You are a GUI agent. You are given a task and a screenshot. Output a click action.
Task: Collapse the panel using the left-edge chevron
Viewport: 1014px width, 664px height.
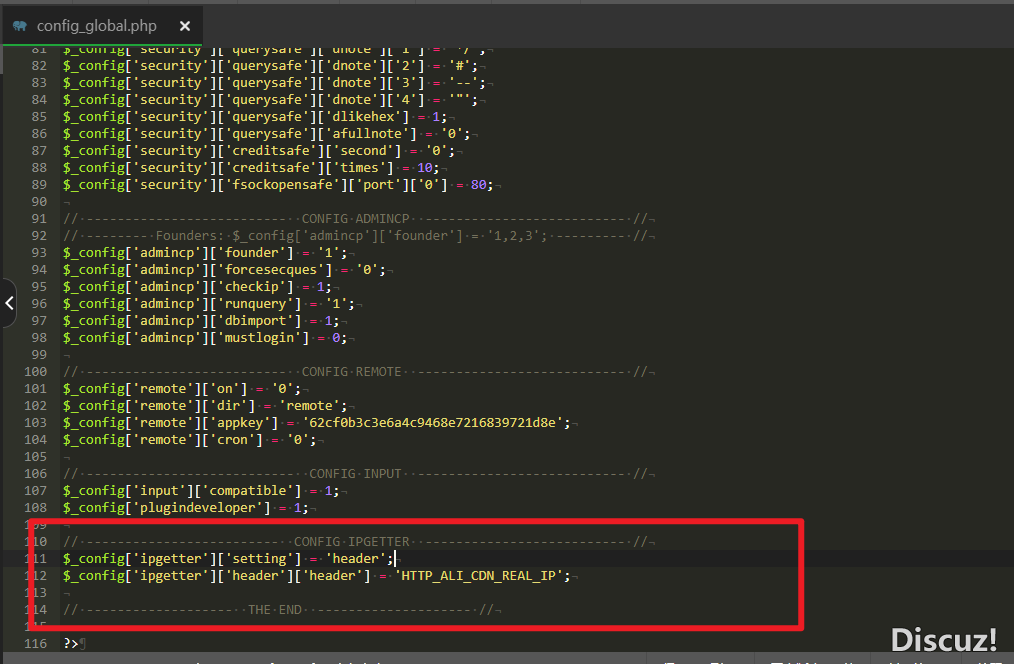point(8,303)
